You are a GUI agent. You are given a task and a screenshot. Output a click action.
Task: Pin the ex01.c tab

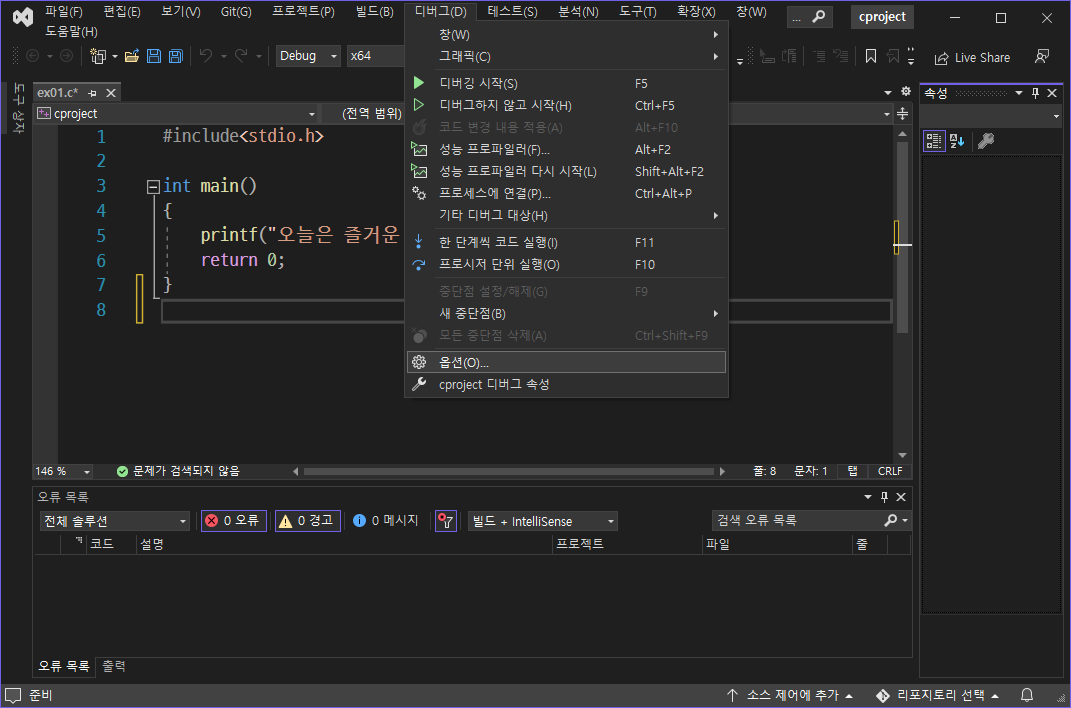click(92, 93)
